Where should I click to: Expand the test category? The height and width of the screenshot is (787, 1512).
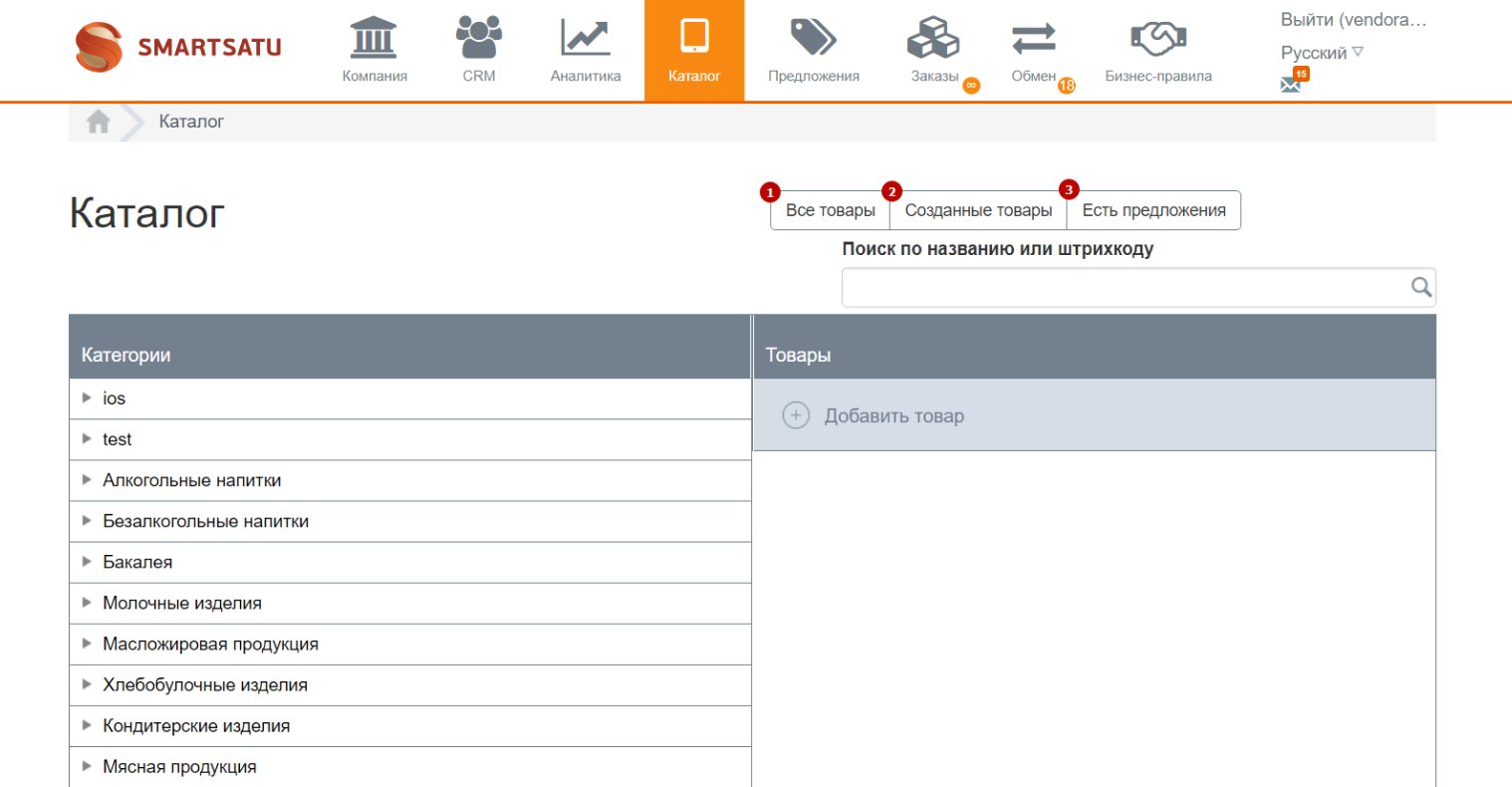click(87, 438)
